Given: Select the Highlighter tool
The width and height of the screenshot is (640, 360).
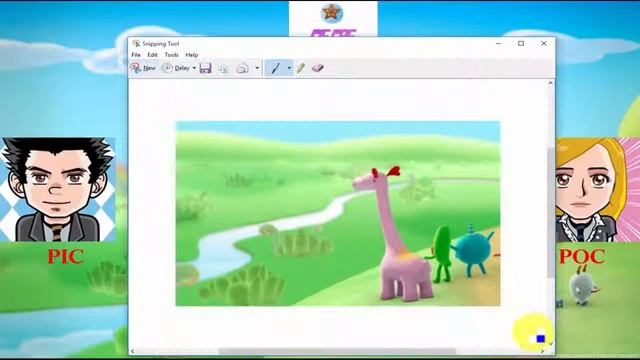Looking at the screenshot, I should click(301, 68).
